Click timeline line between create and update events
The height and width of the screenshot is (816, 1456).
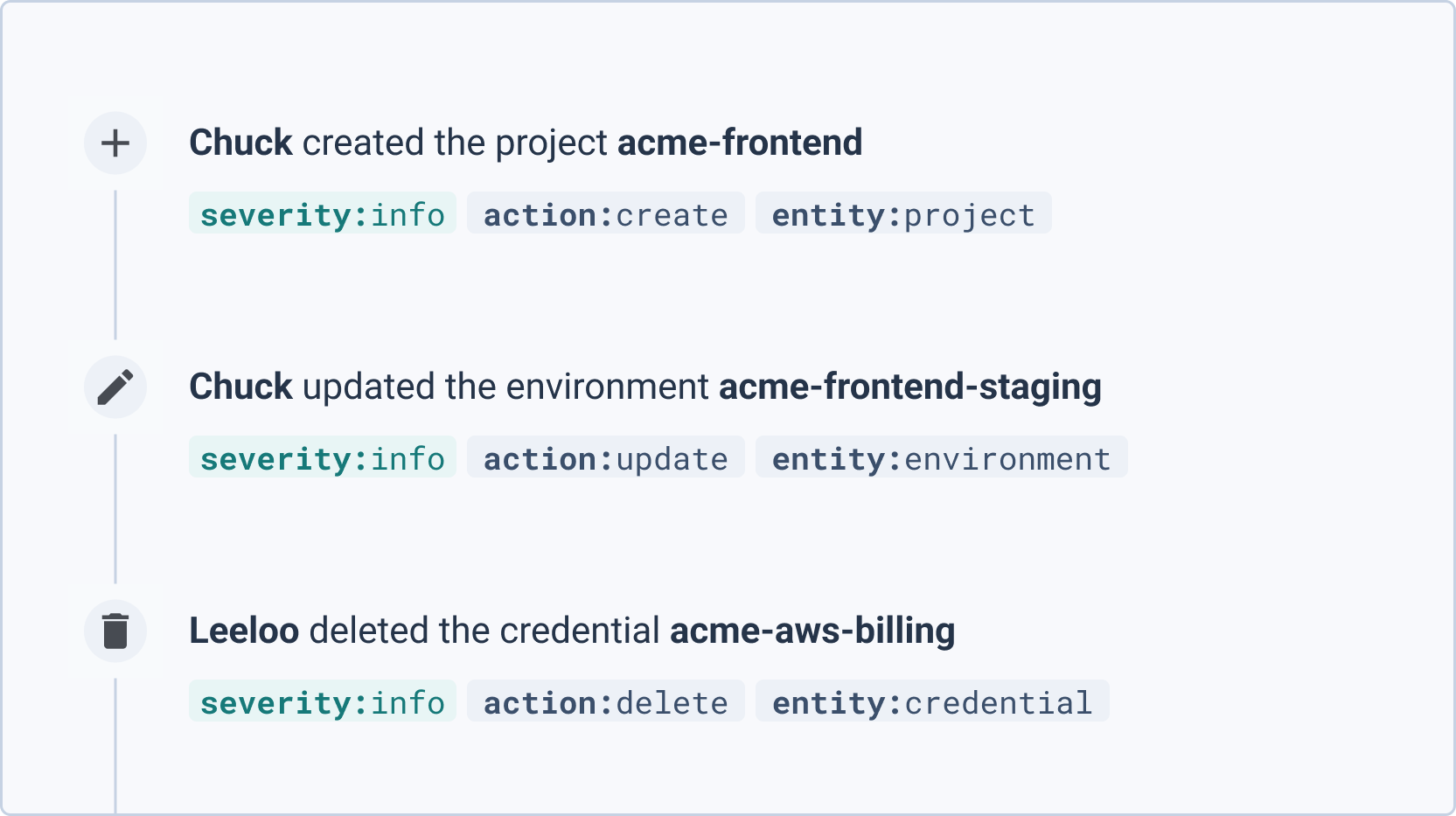coord(115,265)
